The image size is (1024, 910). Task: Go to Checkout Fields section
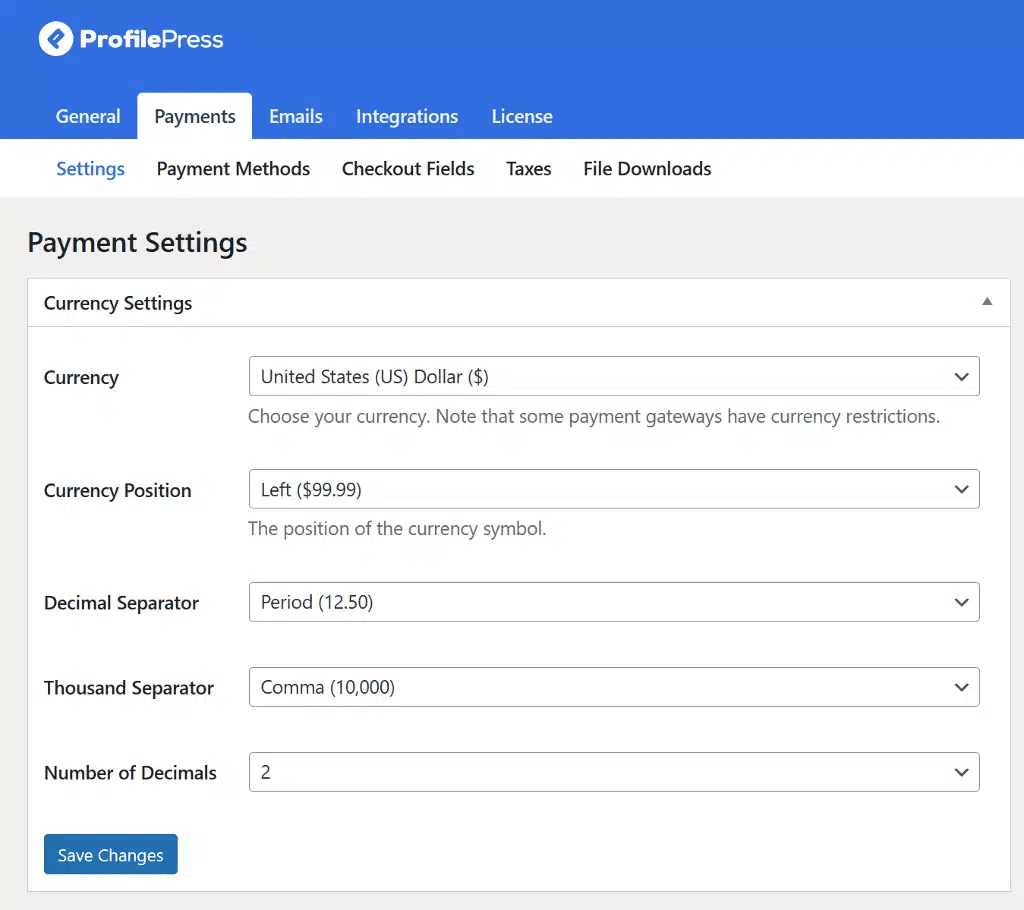(x=408, y=169)
